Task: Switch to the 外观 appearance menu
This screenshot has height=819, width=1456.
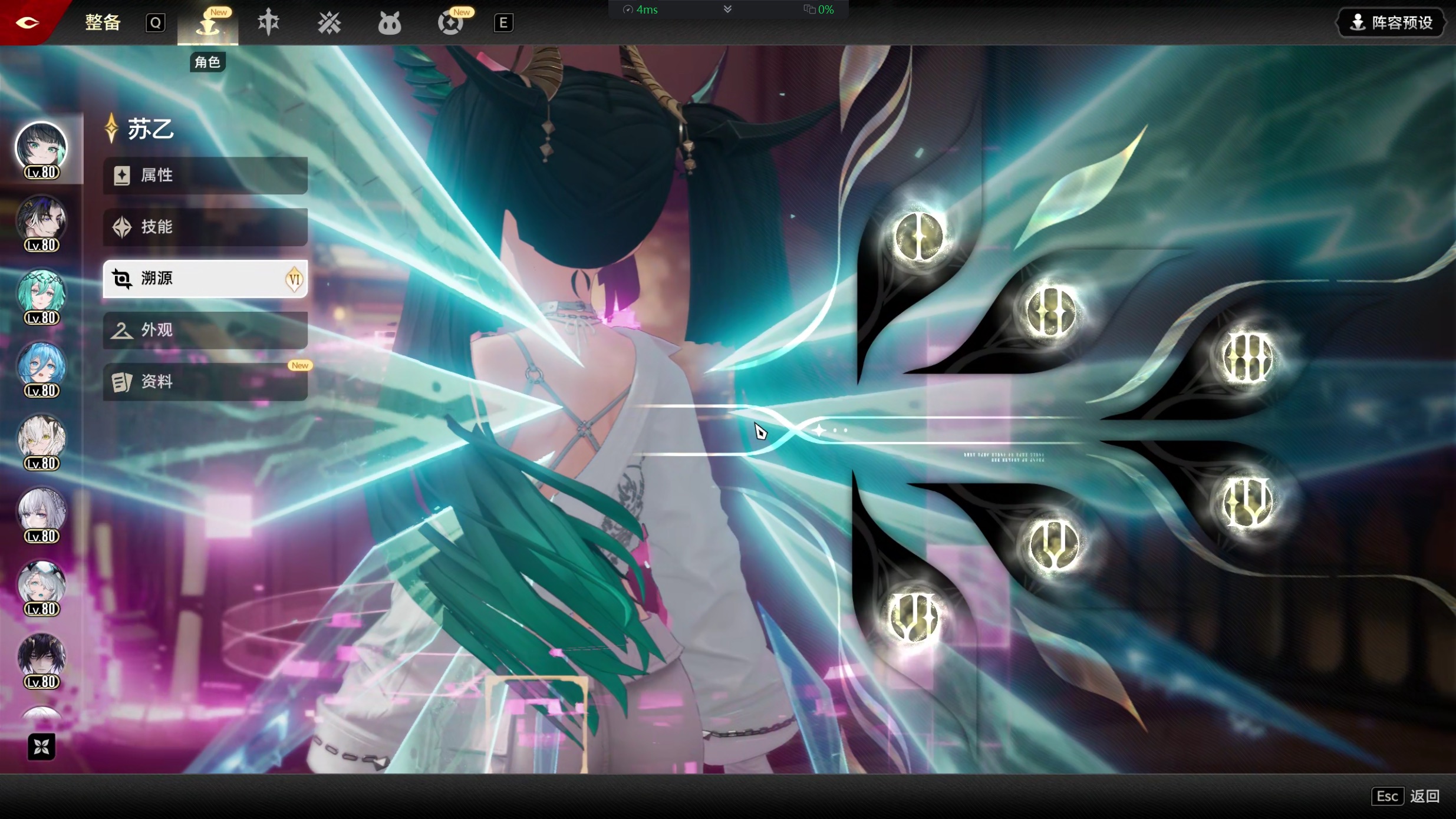Action: [205, 330]
